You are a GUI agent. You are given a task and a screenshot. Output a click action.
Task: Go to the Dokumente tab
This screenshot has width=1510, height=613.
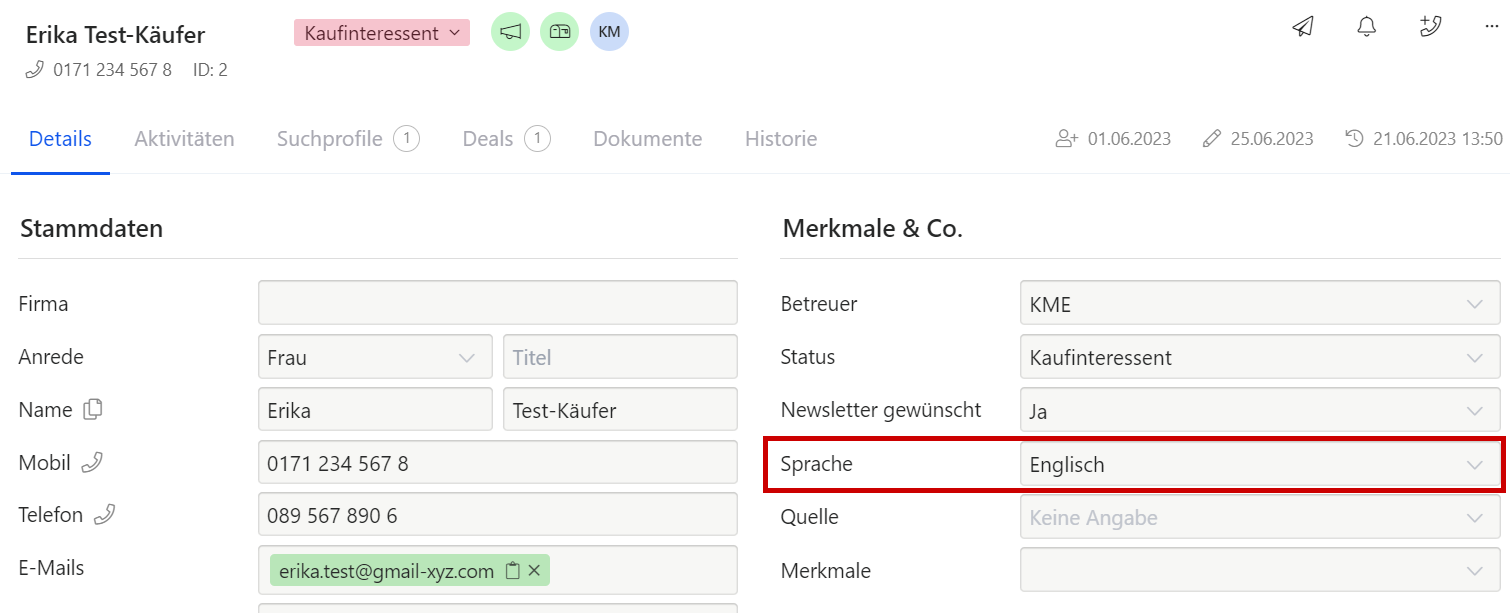point(647,139)
